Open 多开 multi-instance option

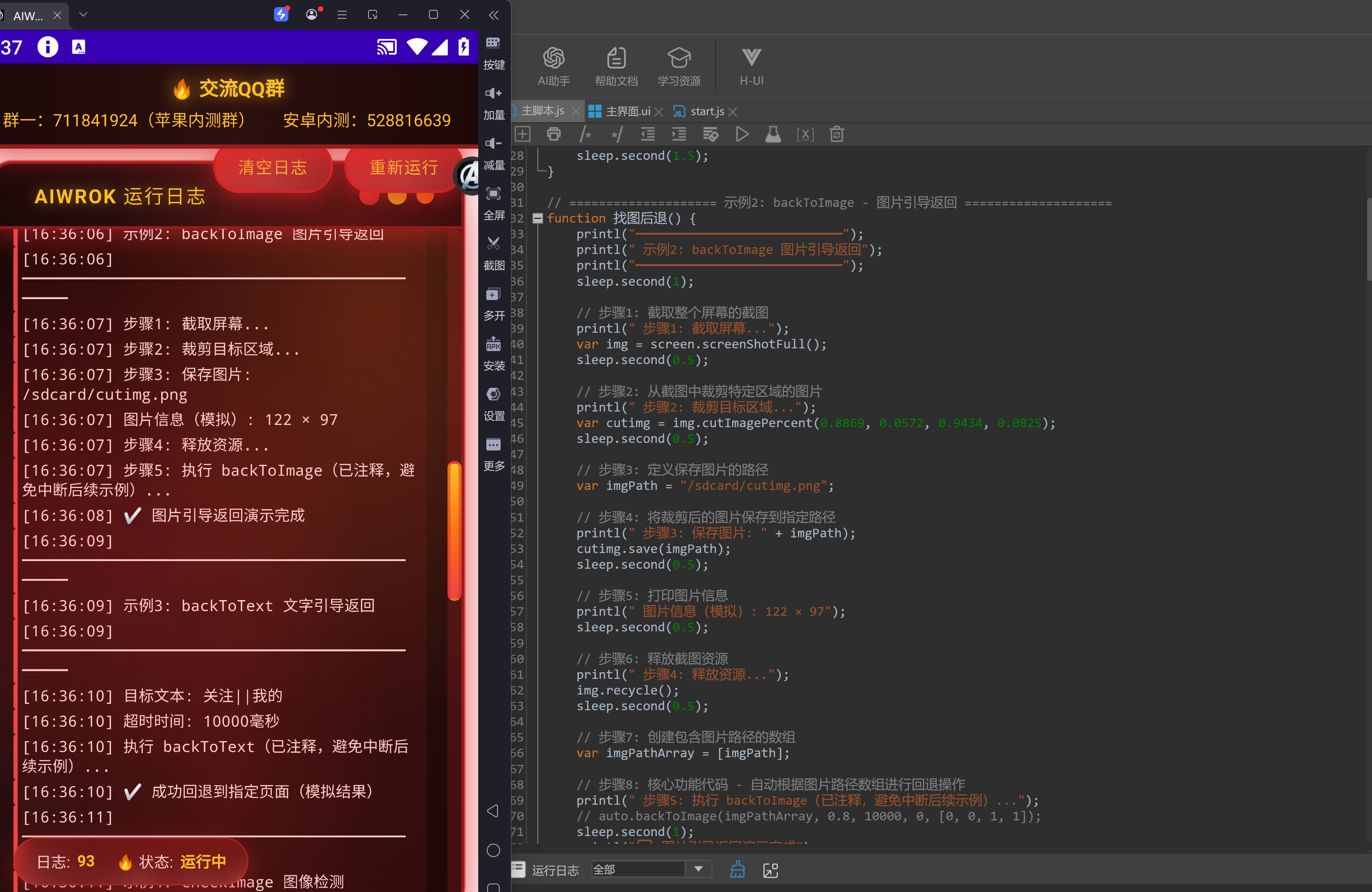(x=493, y=304)
